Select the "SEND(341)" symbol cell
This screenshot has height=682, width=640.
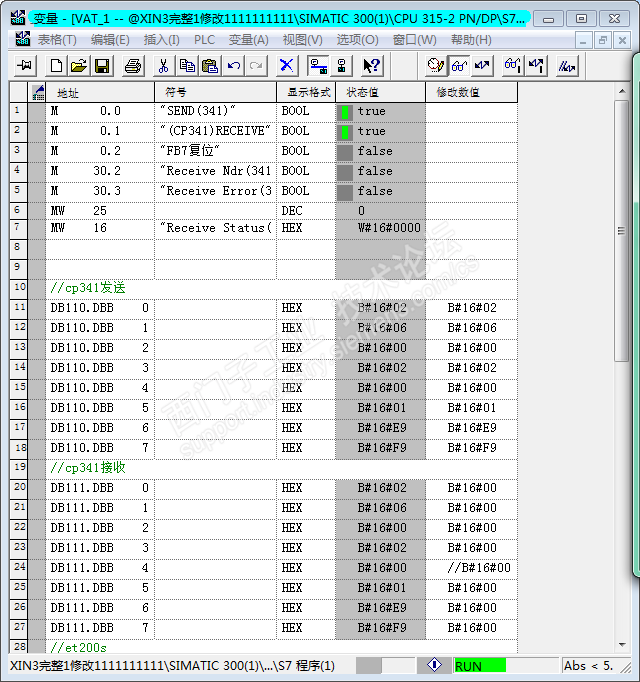pyautogui.click(x=215, y=111)
